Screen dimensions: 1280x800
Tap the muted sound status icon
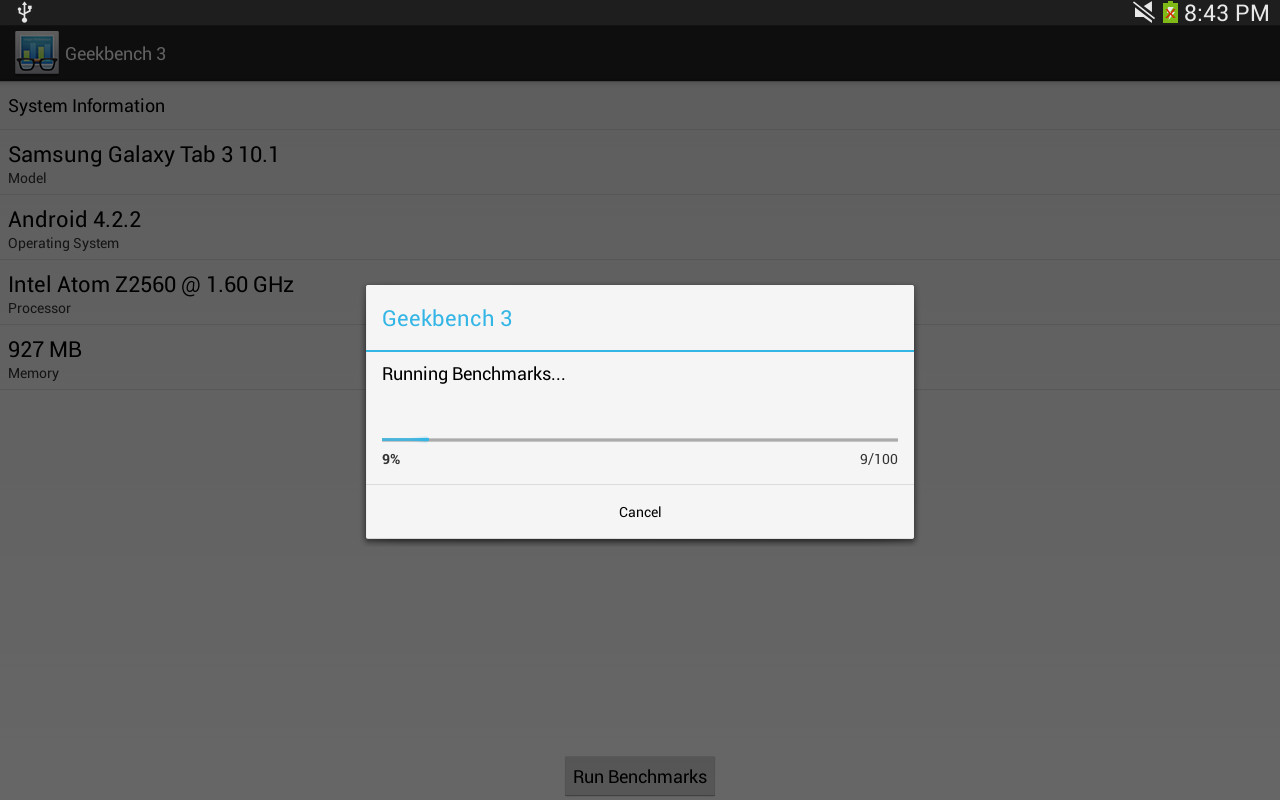click(x=1143, y=12)
